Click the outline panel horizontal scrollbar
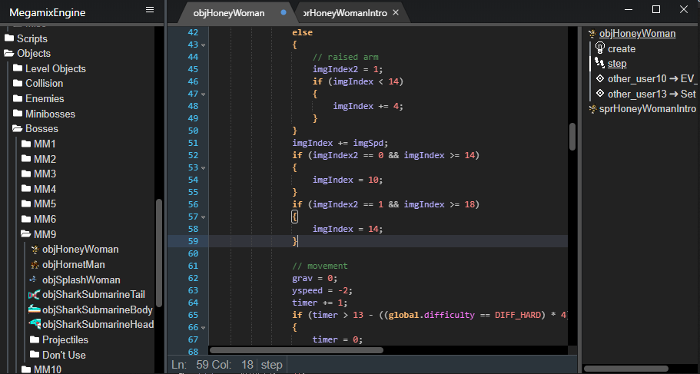This screenshot has width=700, height=374. click(x=626, y=369)
